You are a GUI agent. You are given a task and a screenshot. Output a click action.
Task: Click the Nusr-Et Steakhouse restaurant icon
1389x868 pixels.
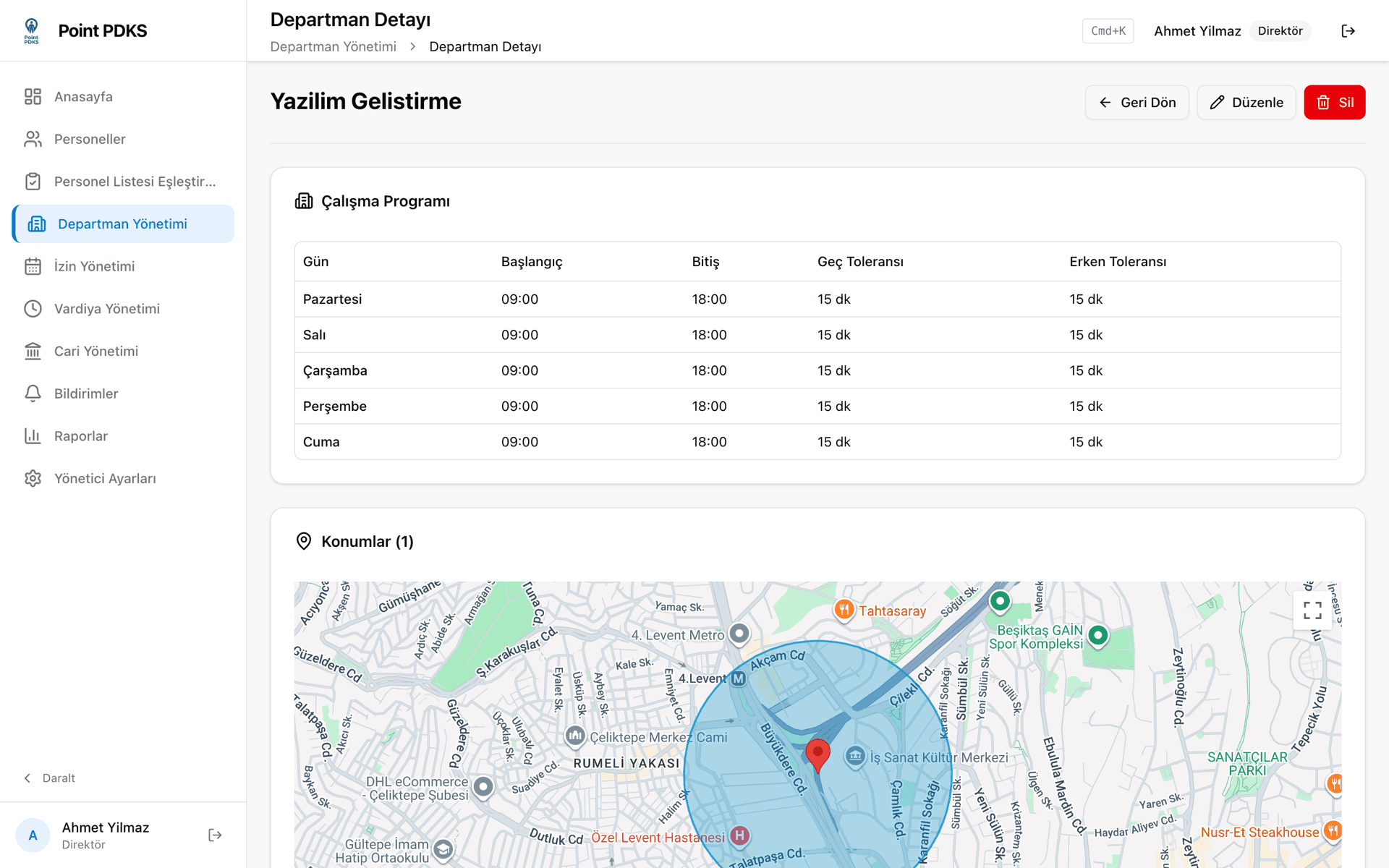1333,831
